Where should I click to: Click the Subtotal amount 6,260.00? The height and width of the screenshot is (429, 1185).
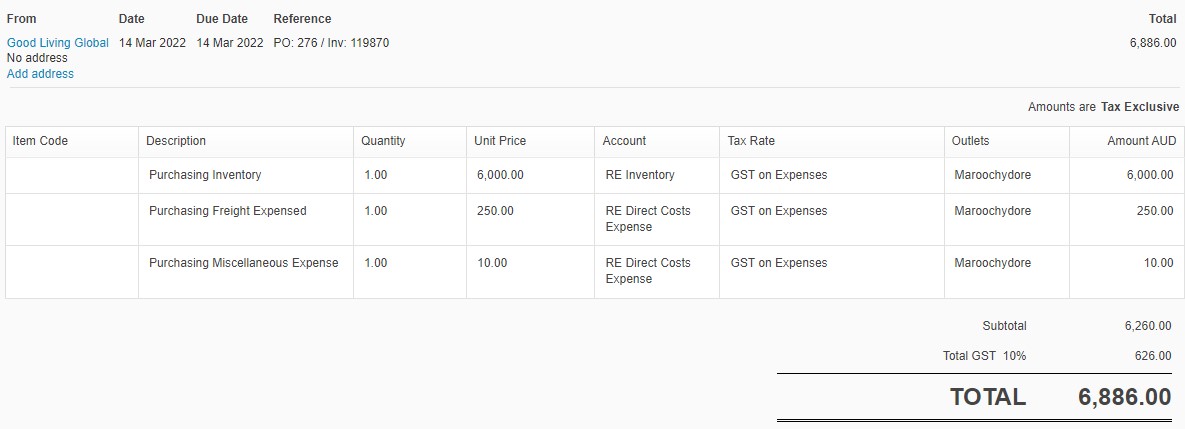tap(1147, 326)
